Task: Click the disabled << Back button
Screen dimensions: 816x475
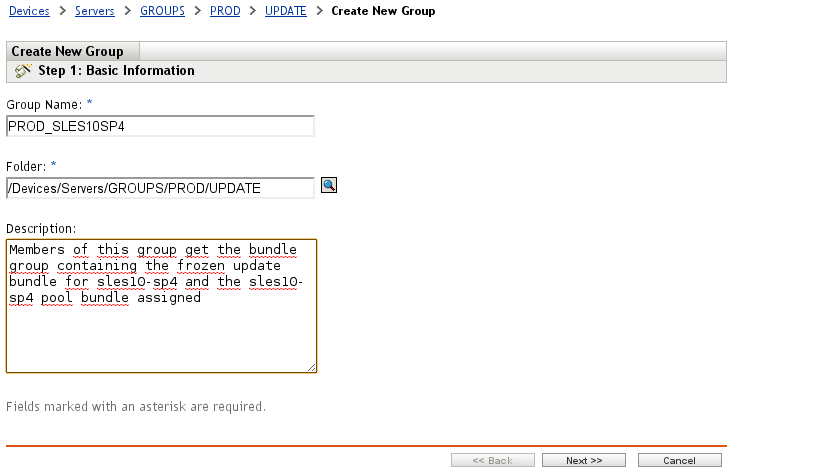Action: click(493, 460)
